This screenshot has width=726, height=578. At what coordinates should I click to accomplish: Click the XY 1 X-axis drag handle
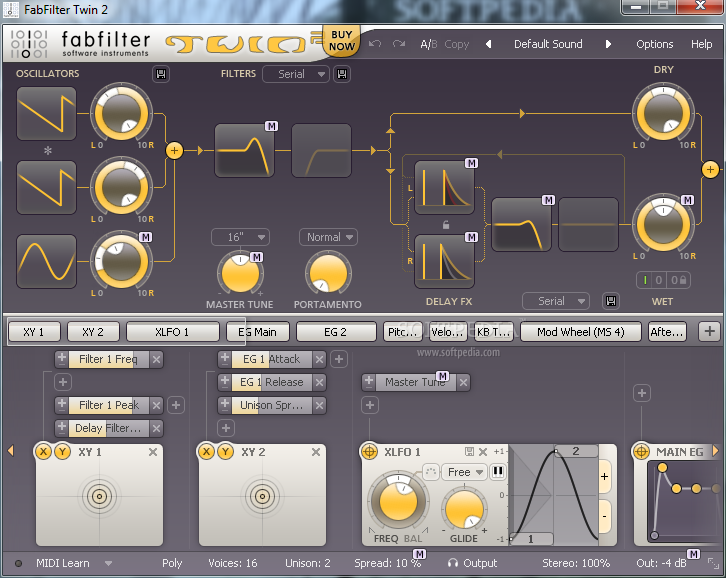[43, 452]
